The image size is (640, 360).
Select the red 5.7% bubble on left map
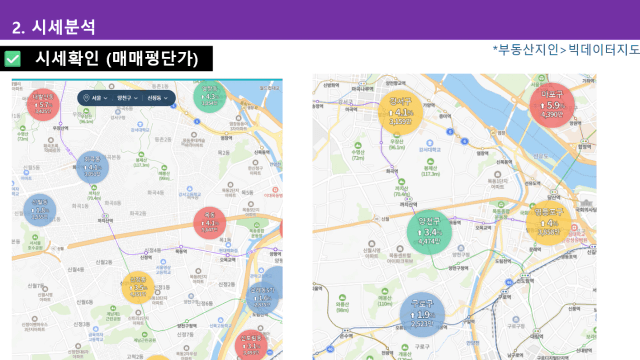(x=43, y=104)
